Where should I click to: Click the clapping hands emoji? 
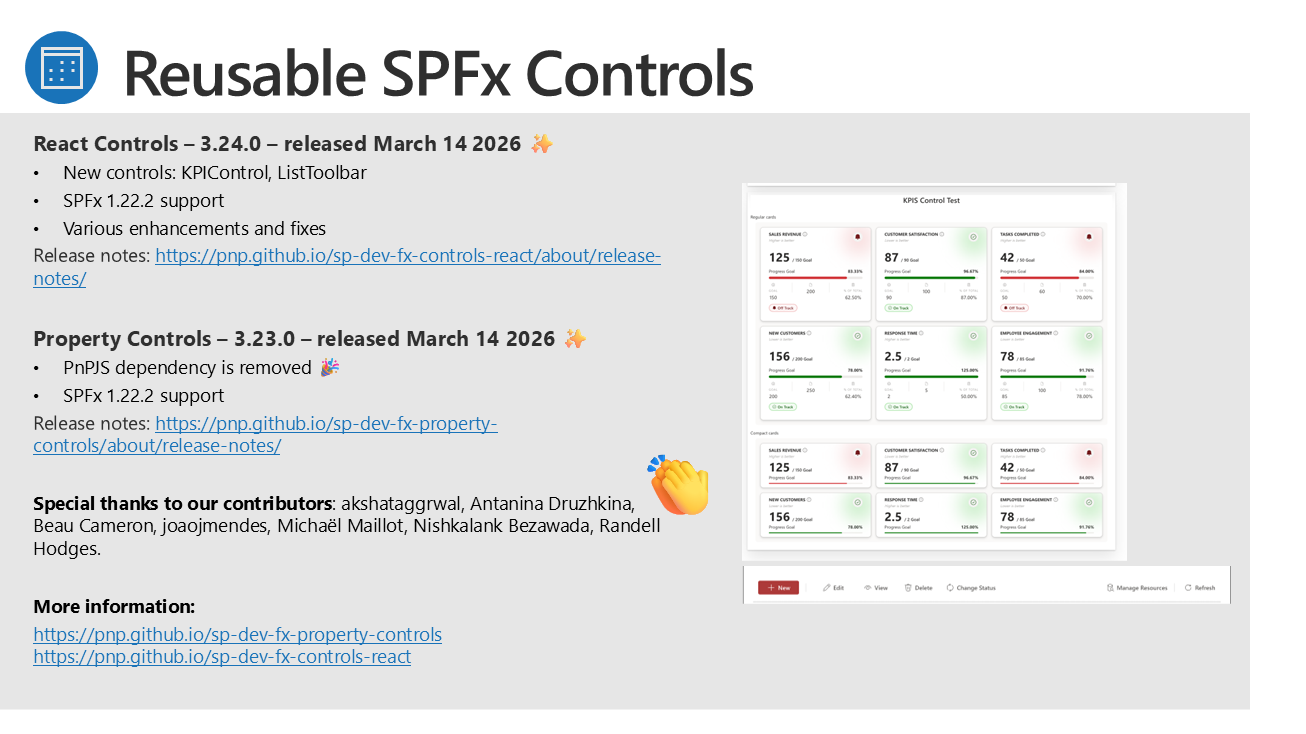(x=679, y=486)
